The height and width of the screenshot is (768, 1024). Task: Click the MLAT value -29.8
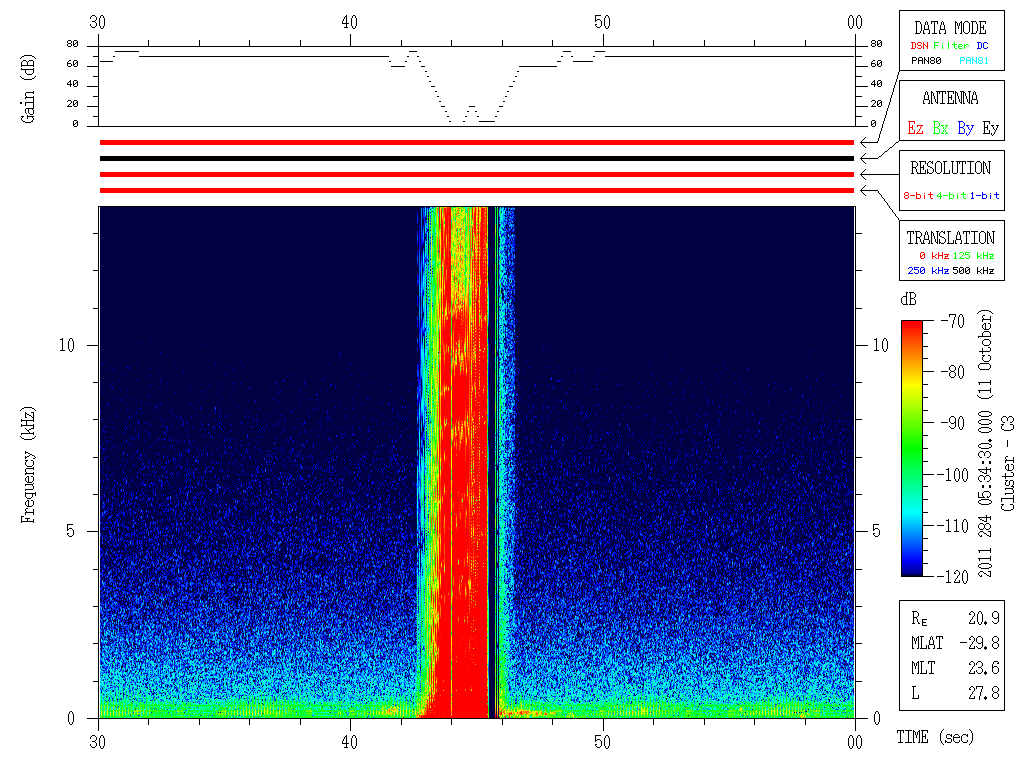(980, 643)
